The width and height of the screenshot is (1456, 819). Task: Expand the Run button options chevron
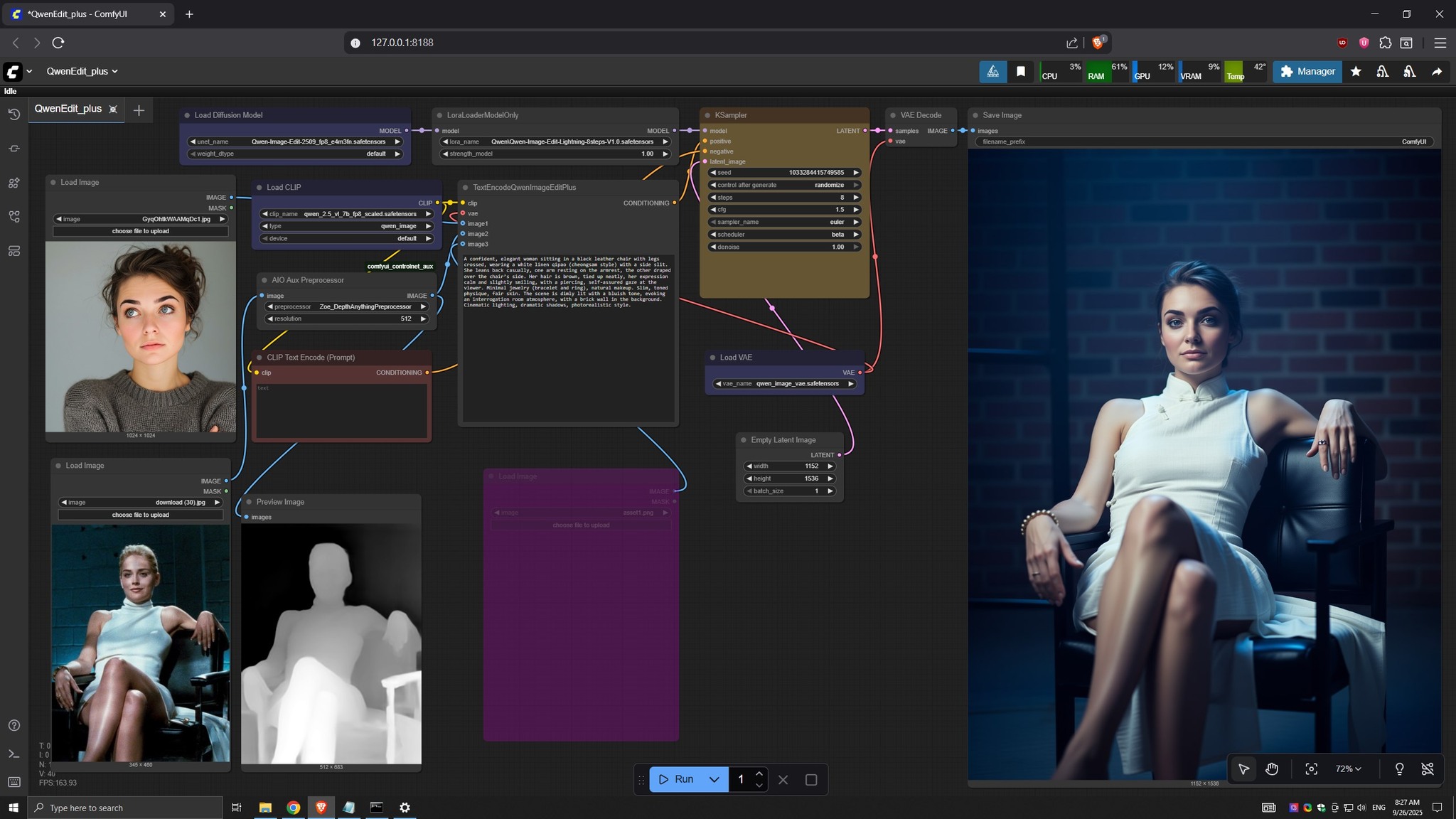click(714, 780)
